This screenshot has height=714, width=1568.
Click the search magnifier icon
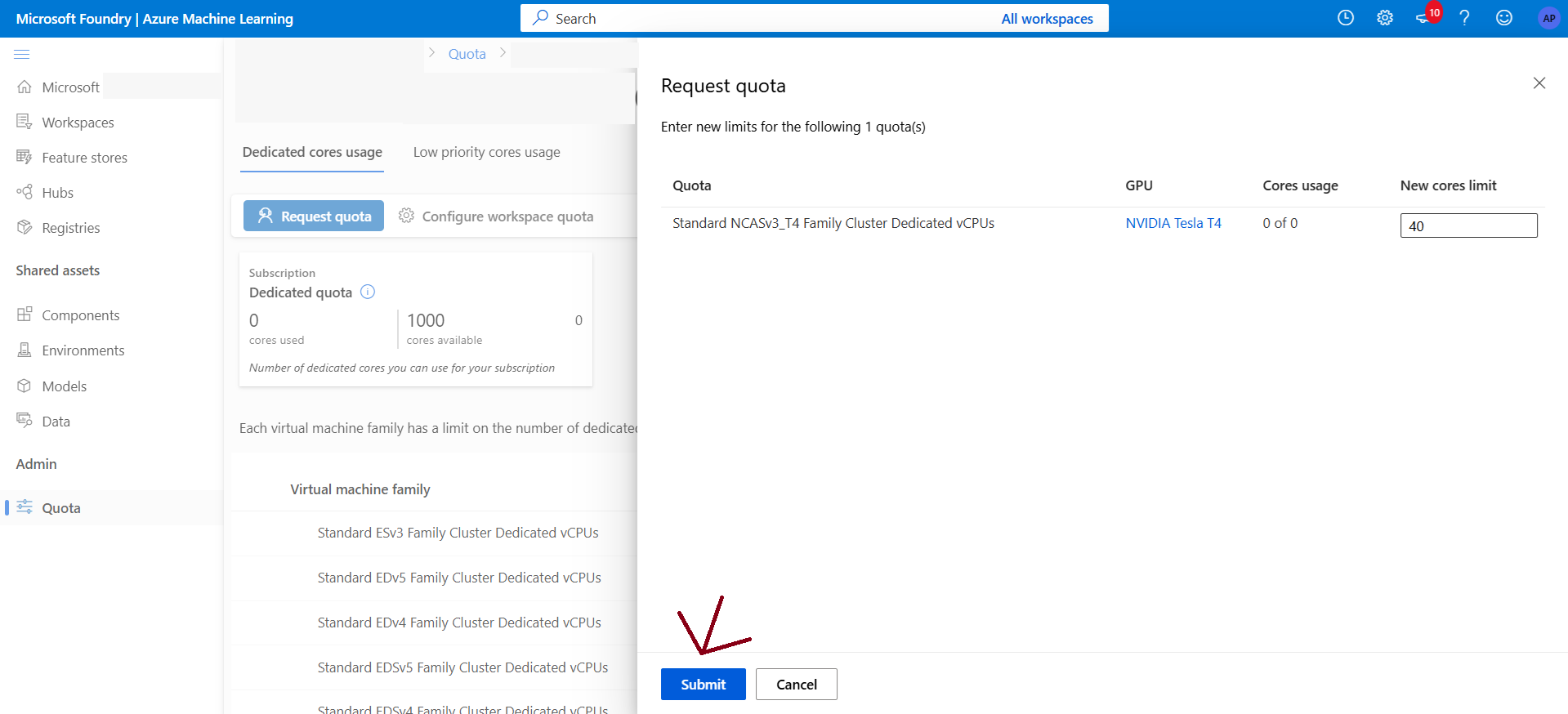pos(540,18)
